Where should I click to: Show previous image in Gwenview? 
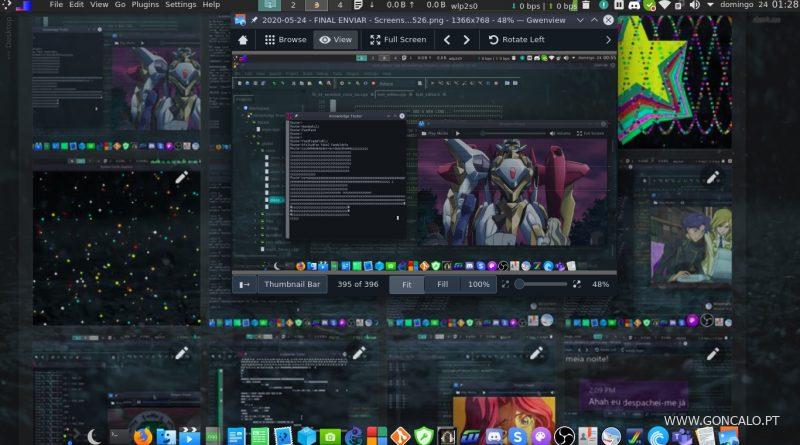447,40
